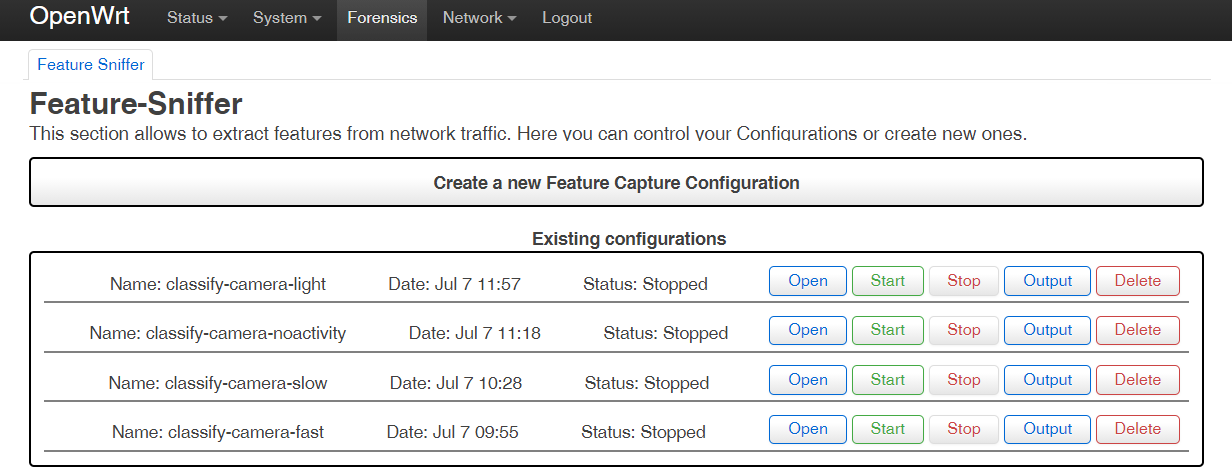Image resolution: width=1232 pixels, height=468 pixels.
Task: Start the classify-camera-noactivity capture
Action: coord(888,330)
